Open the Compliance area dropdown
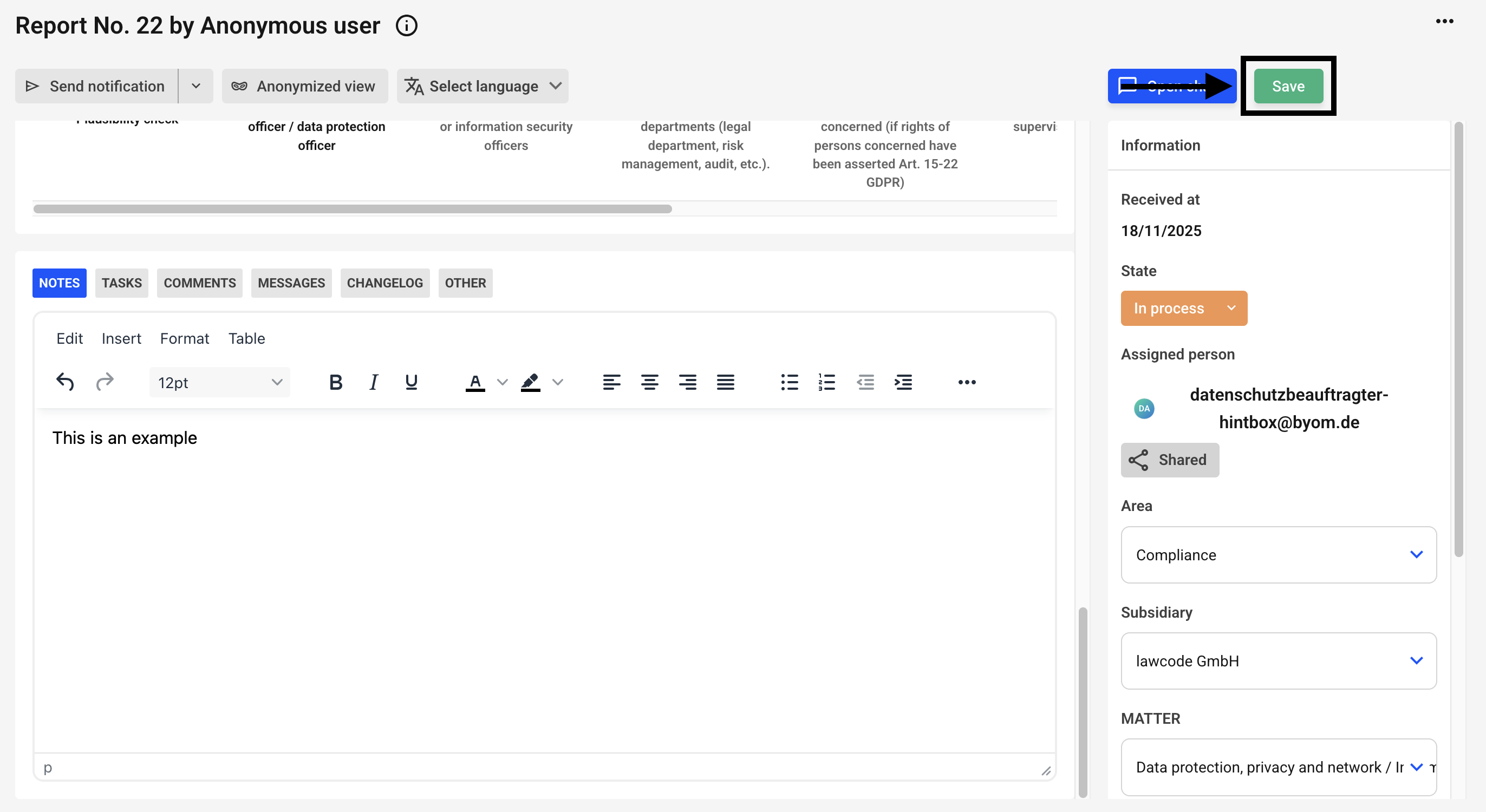The width and height of the screenshot is (1486, 812). click(1278, 554)
